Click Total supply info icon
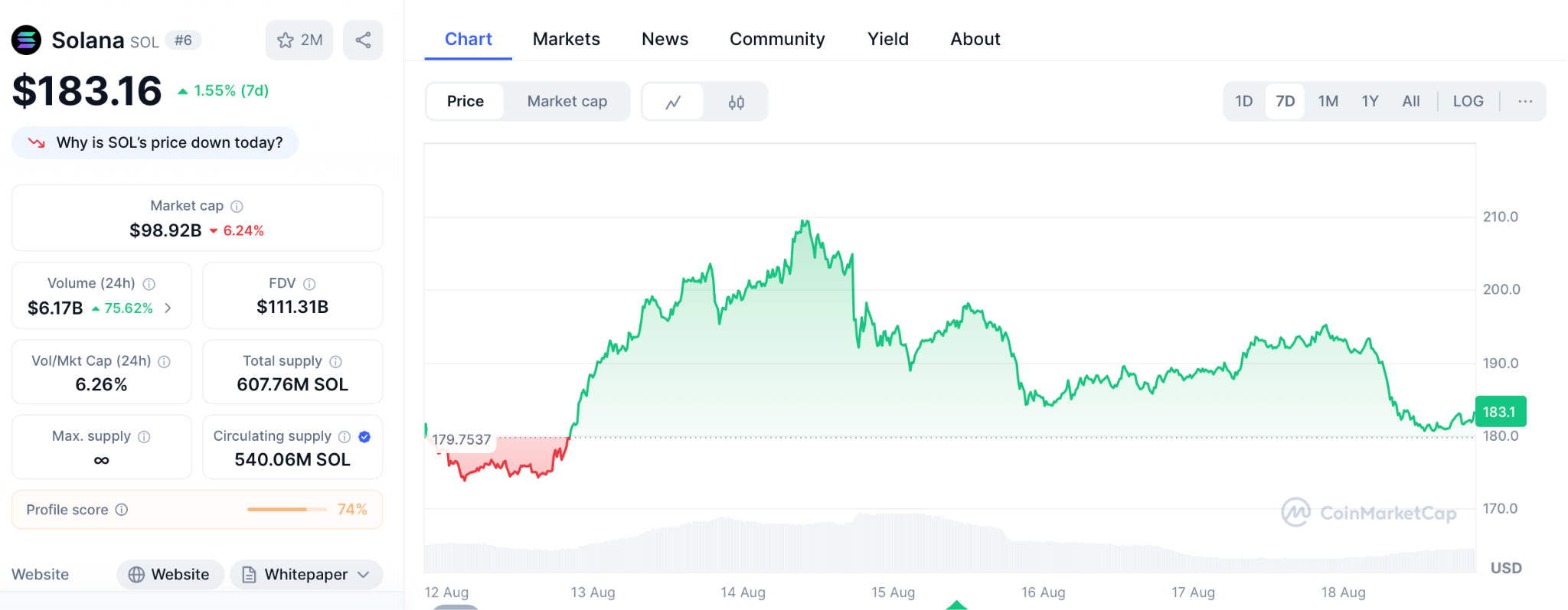 335,361
